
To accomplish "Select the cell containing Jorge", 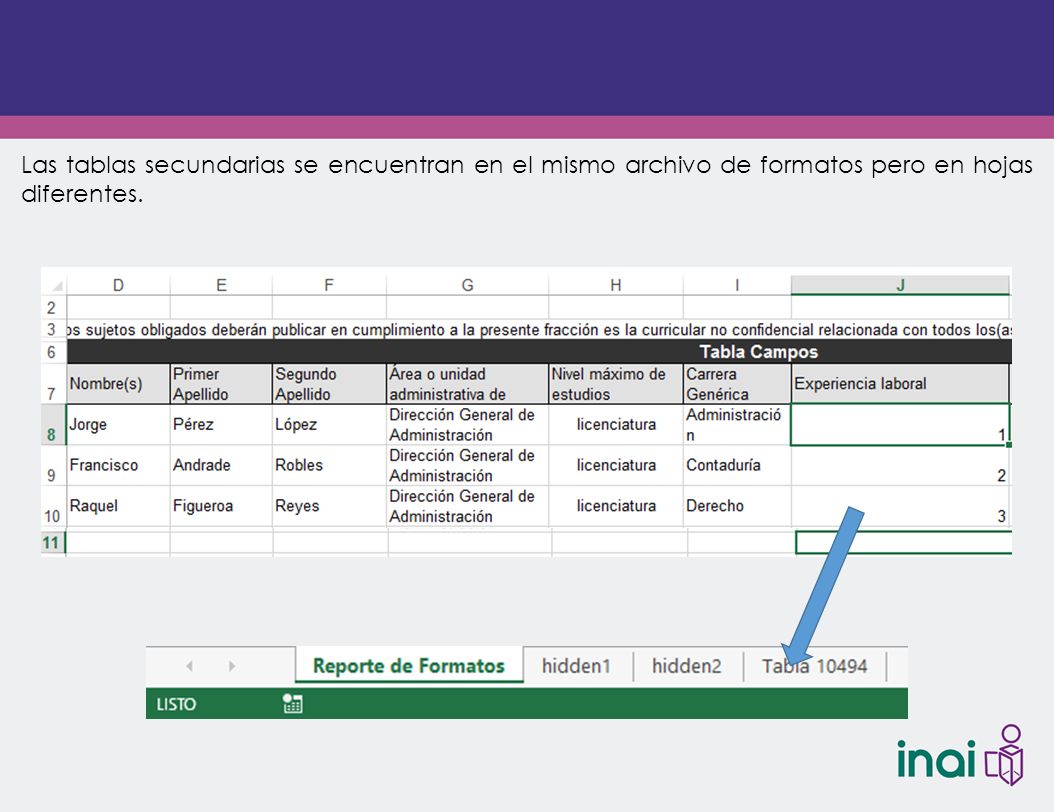I will [118, 425].
